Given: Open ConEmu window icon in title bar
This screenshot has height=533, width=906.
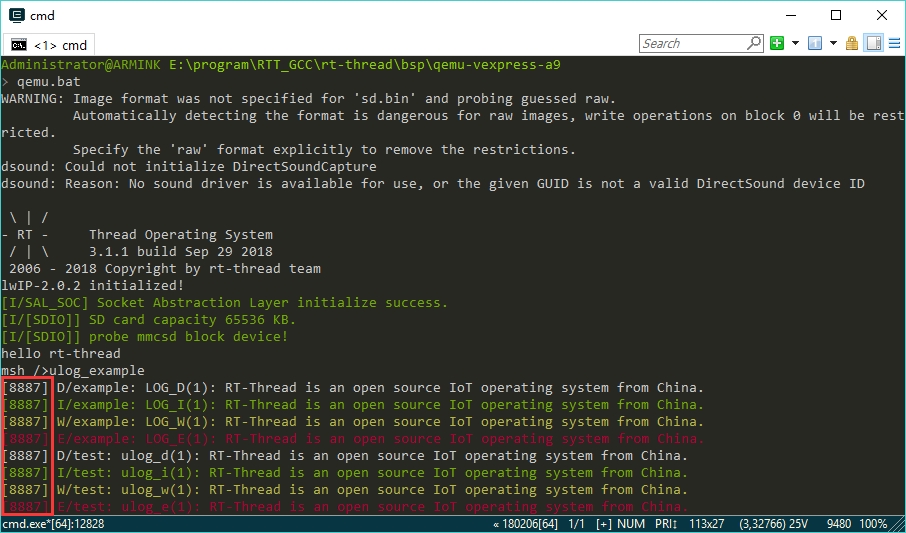Looking at the screenshot, I should pyautogui.click(x=17, y=15).
